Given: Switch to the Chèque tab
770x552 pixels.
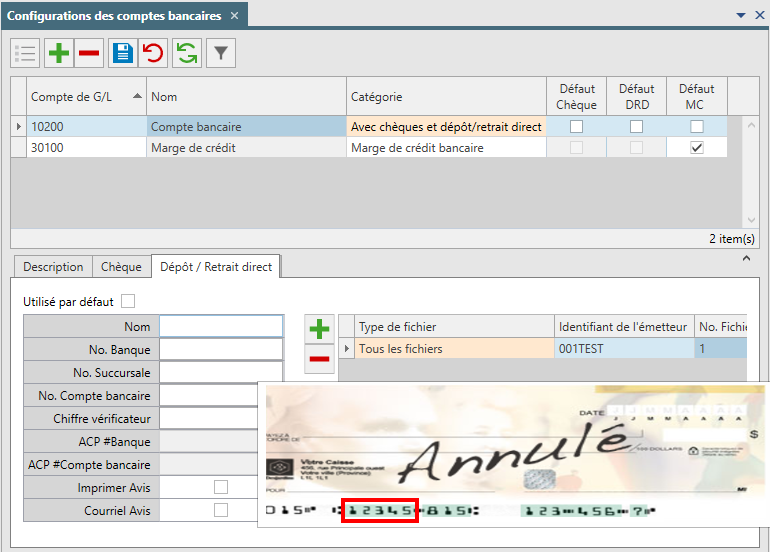Looking at the screenshot, I should click(x=121, y=267).
